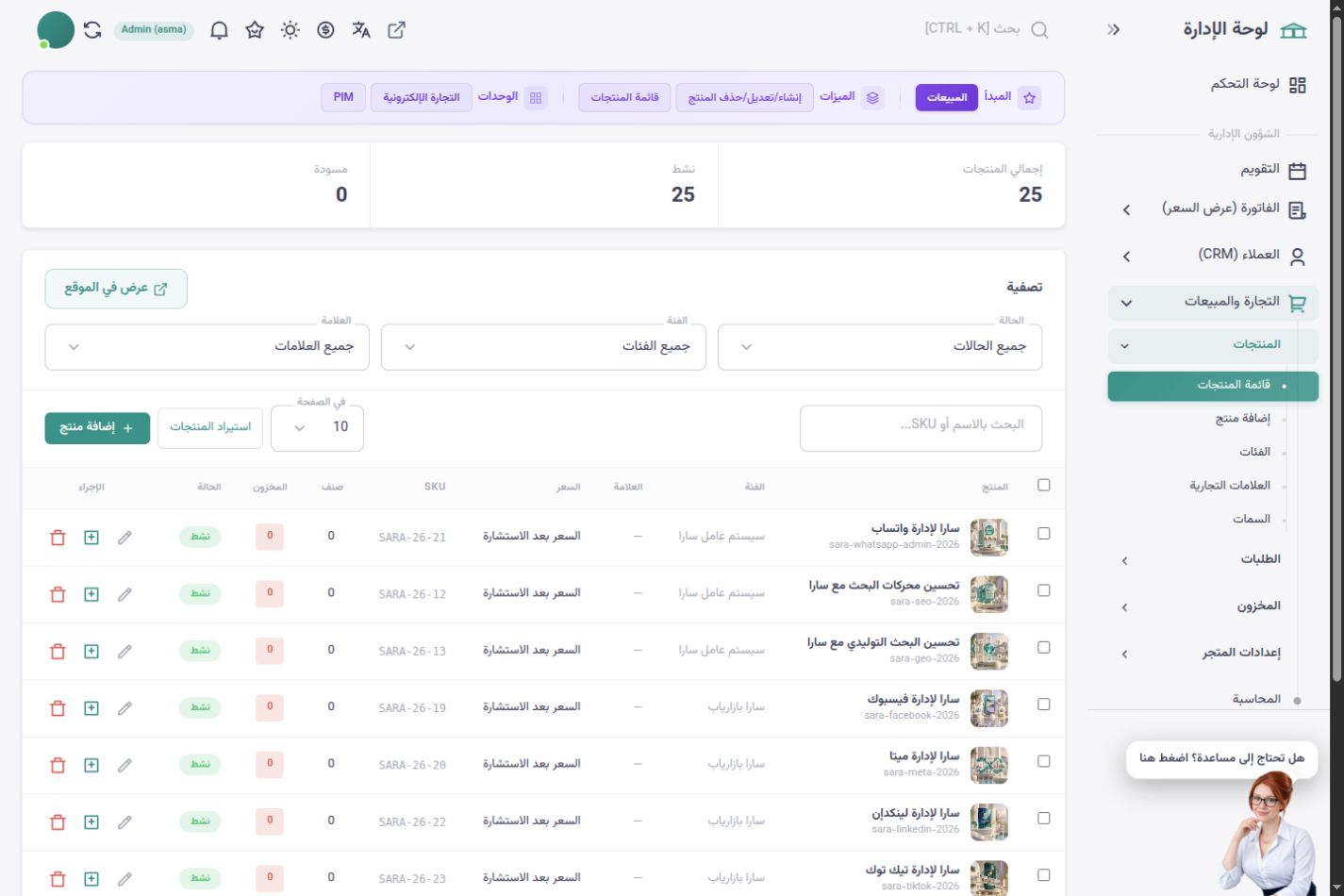Click the purple المبيعات chip
1344x896 pixels.
(947, 97)
